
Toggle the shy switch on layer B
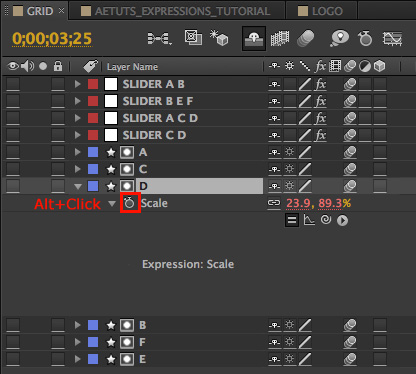(x=274, y=325)
